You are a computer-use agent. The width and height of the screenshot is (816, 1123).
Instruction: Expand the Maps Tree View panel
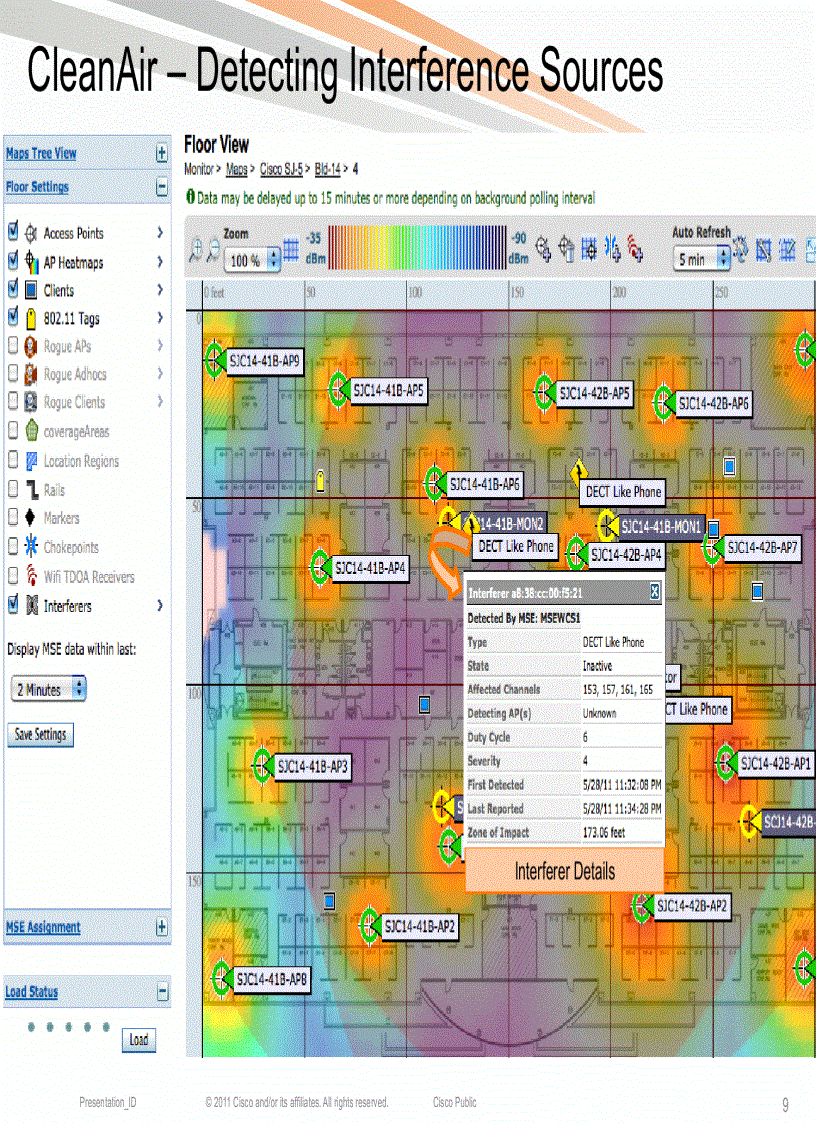pos(160,153)
